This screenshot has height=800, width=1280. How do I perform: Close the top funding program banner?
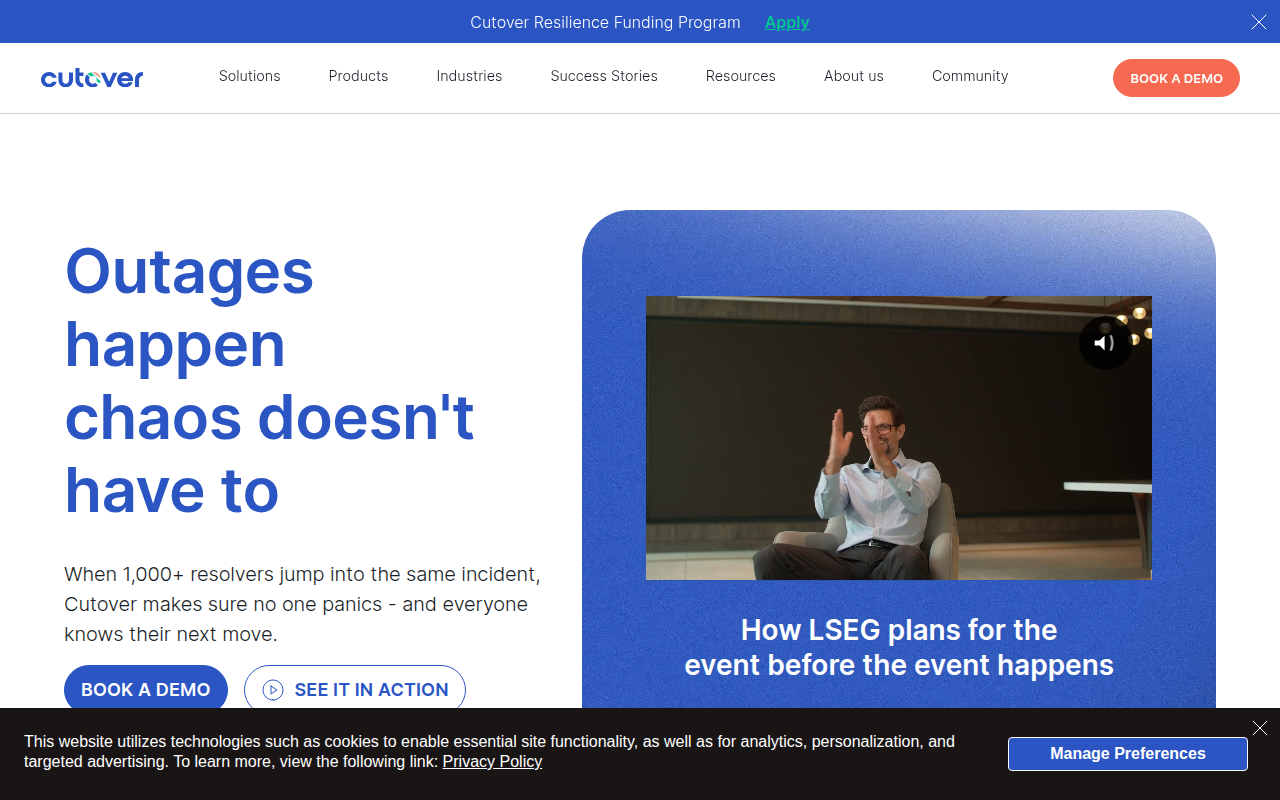tap(1259, 22)
